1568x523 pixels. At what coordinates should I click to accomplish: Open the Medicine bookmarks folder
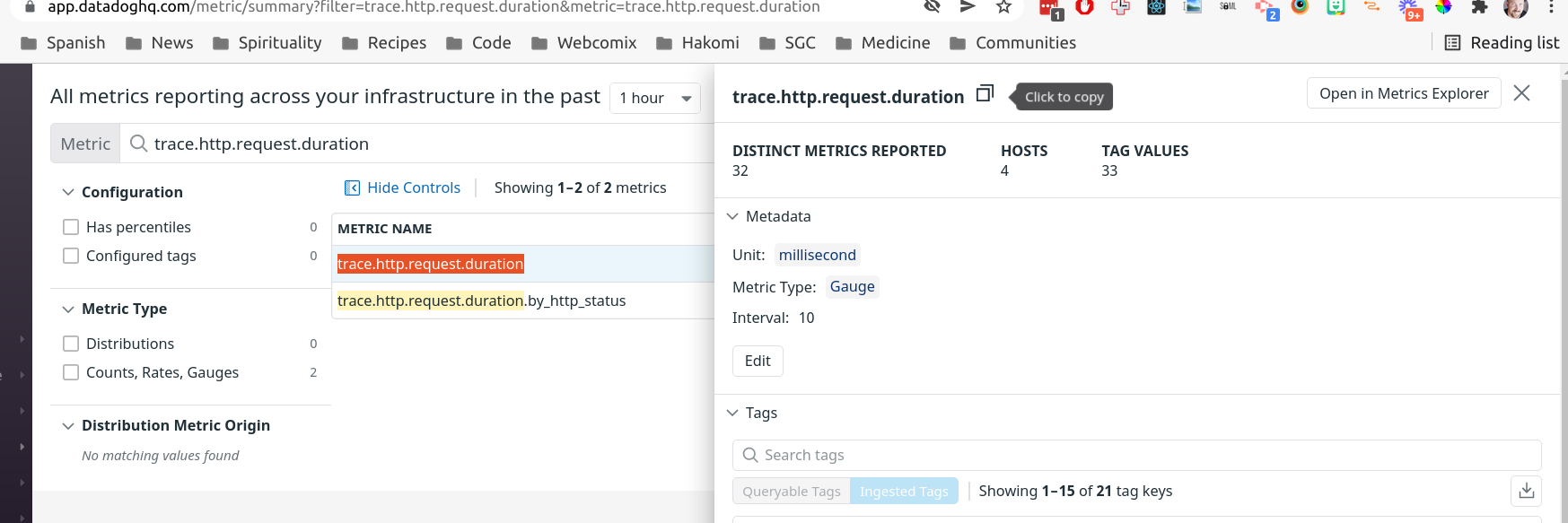click(882, 43)
